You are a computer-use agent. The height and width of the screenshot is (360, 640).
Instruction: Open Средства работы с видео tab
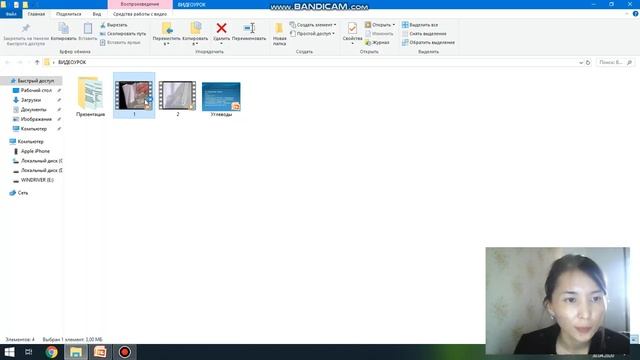pos(140,14)
